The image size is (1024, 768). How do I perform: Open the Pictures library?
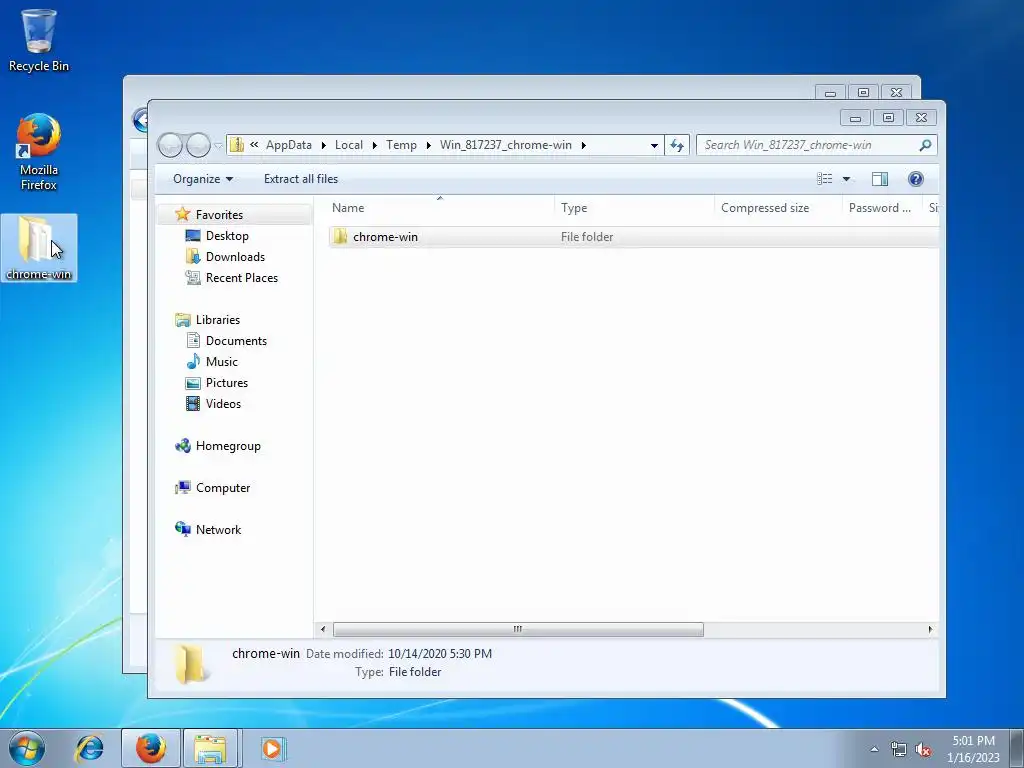click(x=227, y=383)
